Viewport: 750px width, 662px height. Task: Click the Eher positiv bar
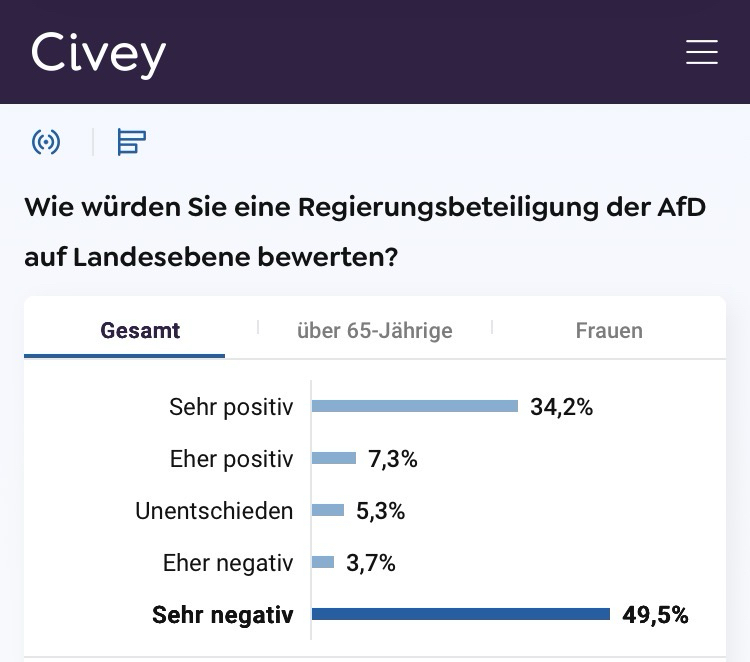coord(334,458)
